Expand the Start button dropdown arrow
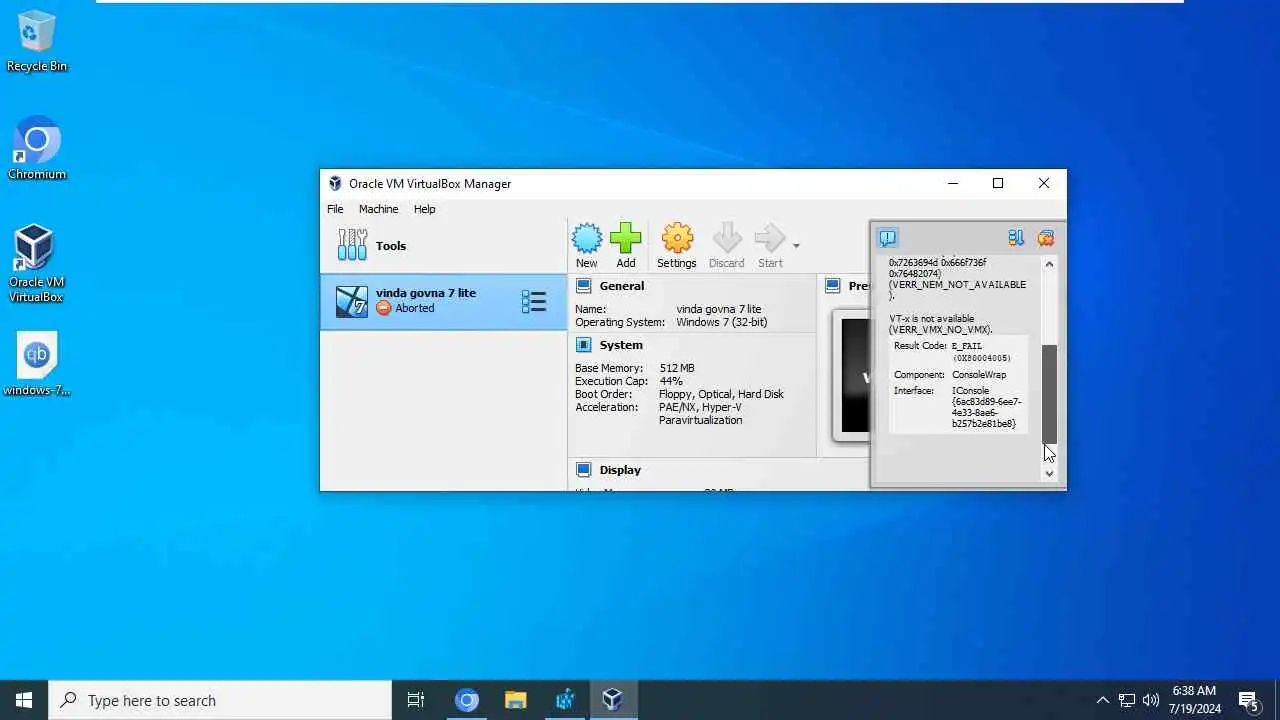The width and height of the screenshot is (1280, 720). 796,246
